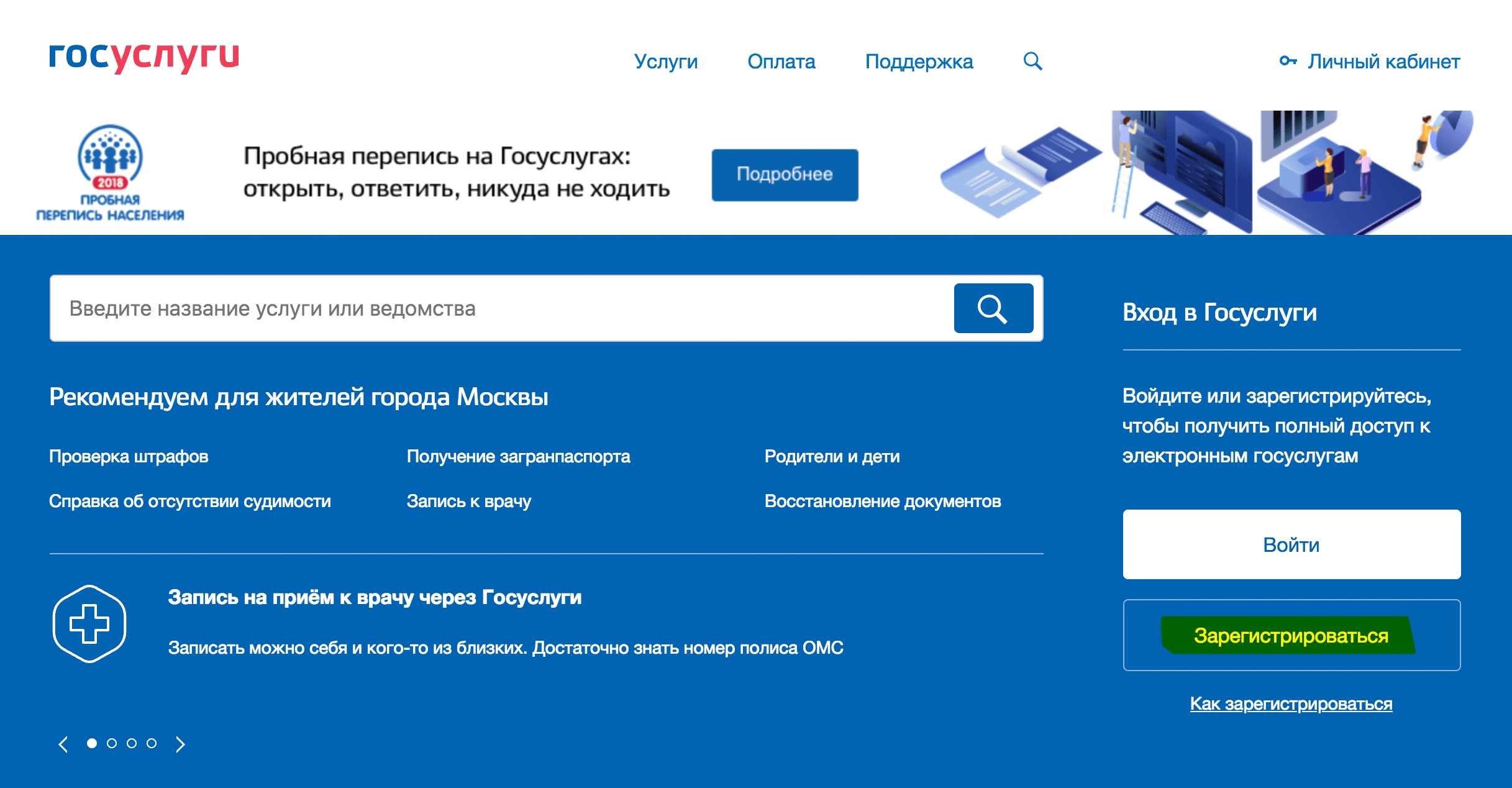The image size is (1512, 788).
Task: Click the key icon beside Личный кабинет
Action: coord(1288,61)
